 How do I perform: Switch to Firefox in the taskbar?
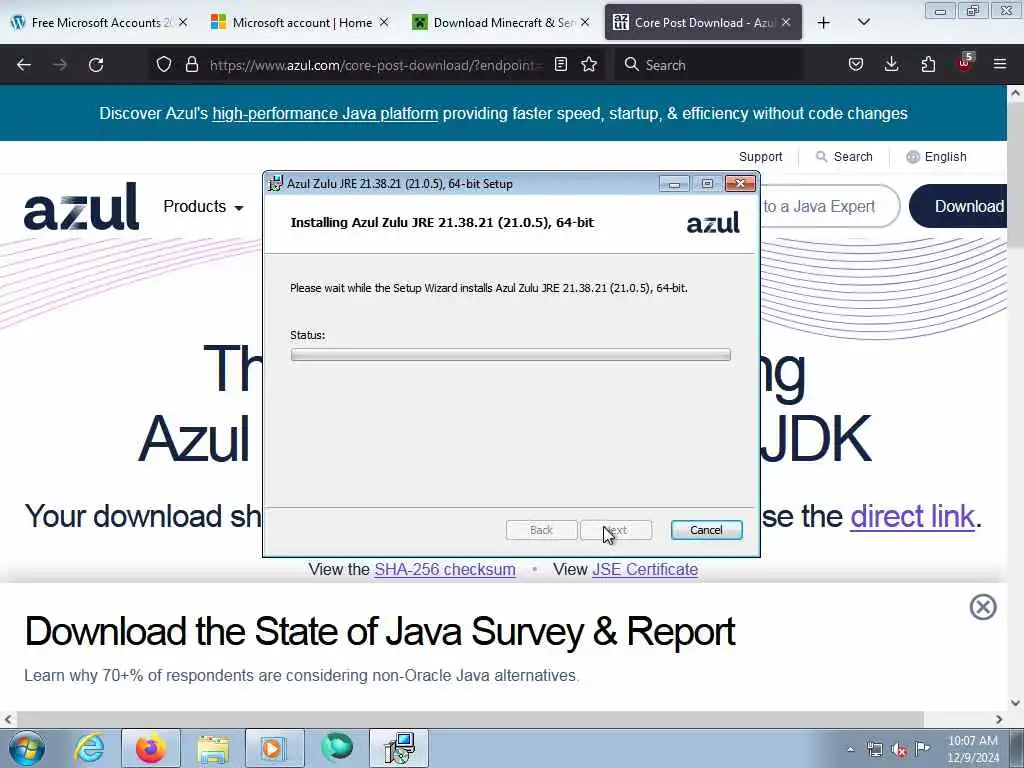click(150, 748)
